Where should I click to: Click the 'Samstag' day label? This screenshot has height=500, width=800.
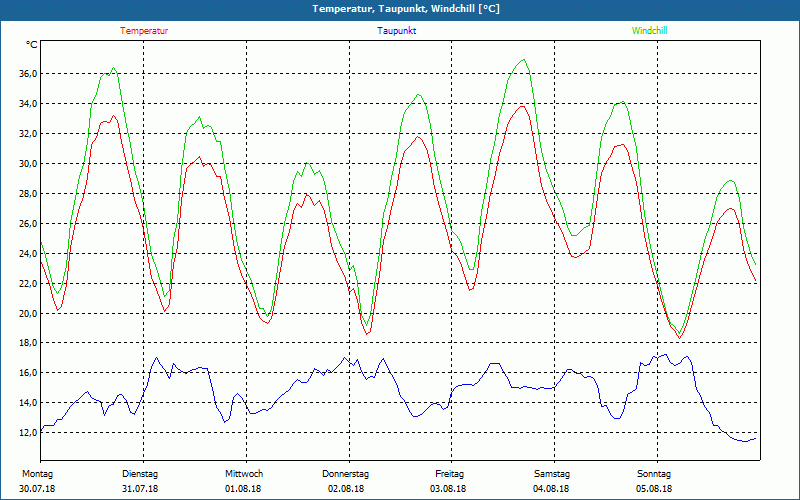552,474
